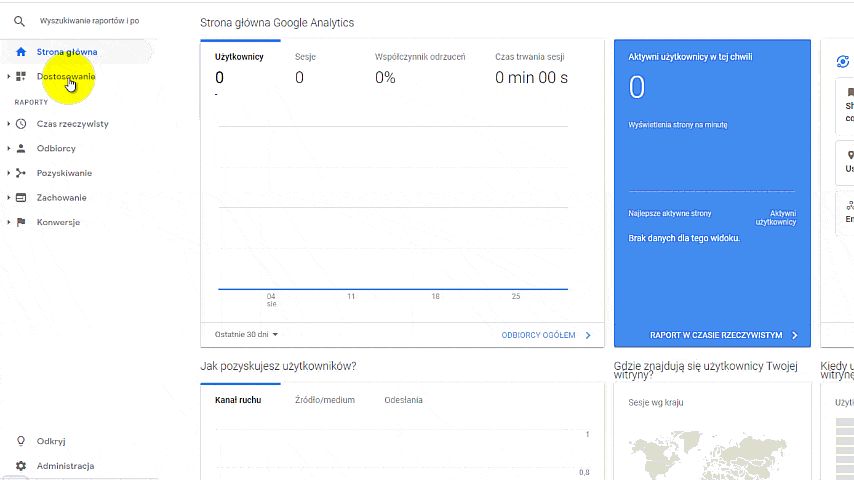Click the lightbulb Odkryj icon
This screenshot has width=854, height=480.
(x=21, y=441)
